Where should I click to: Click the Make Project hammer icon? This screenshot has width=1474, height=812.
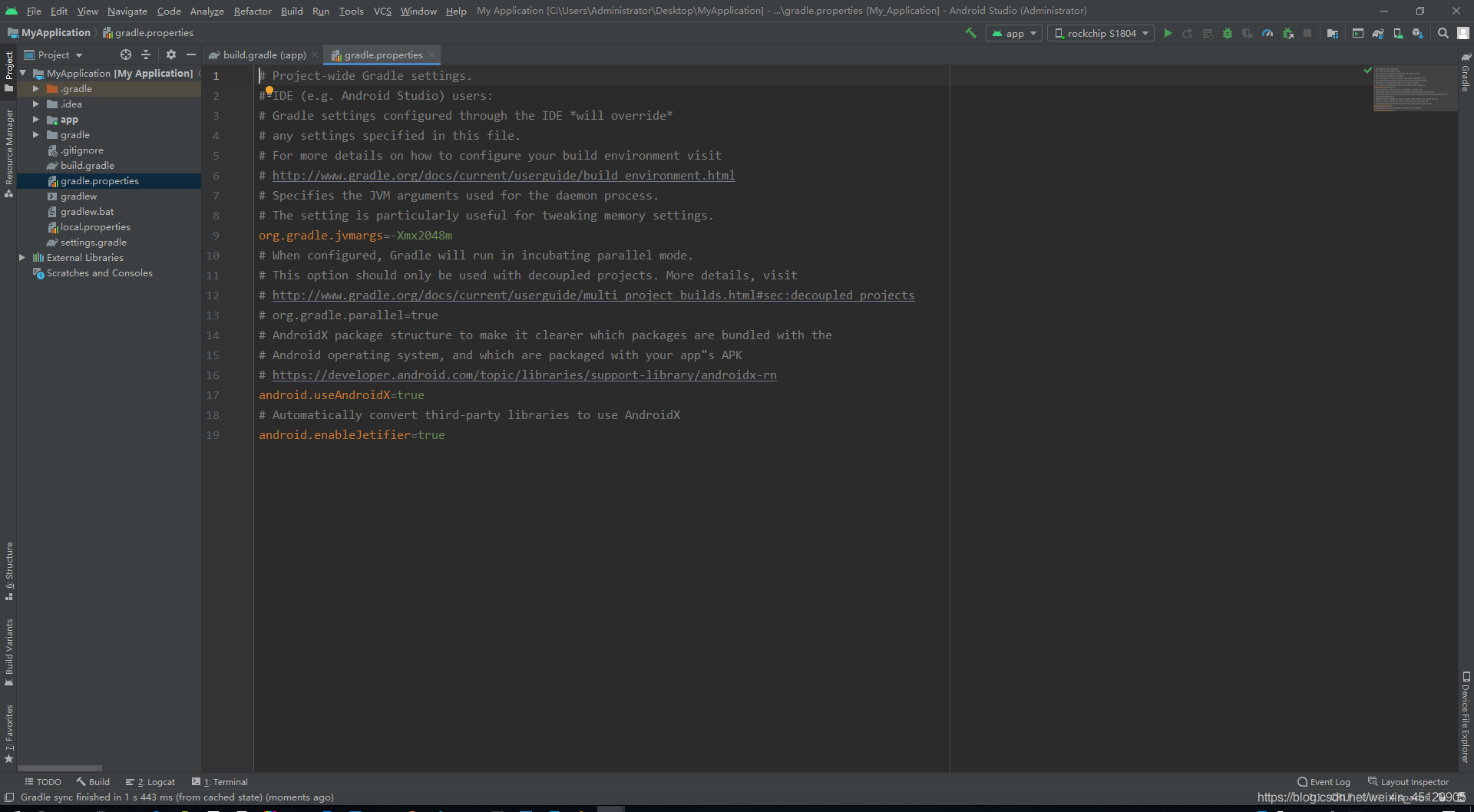(970, 33)
